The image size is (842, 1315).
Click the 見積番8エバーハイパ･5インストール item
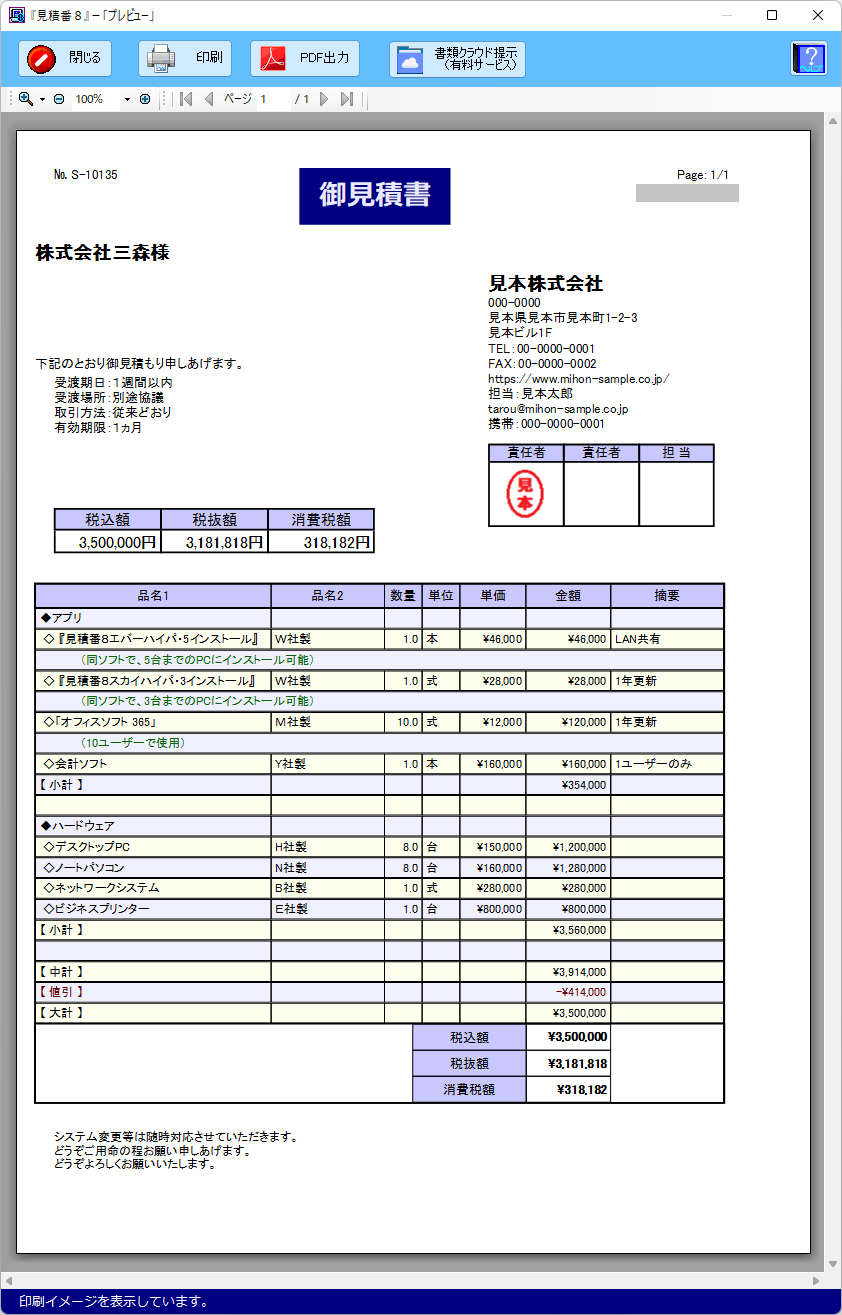[152, 639]
